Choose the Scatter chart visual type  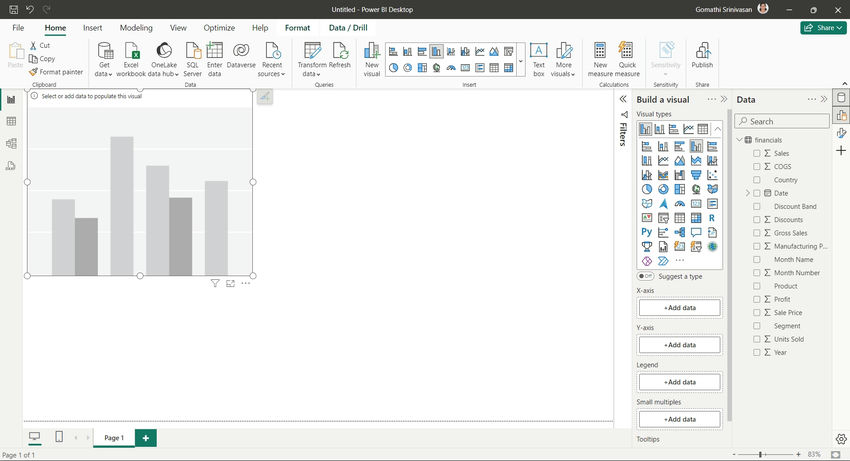click(712, 175)
